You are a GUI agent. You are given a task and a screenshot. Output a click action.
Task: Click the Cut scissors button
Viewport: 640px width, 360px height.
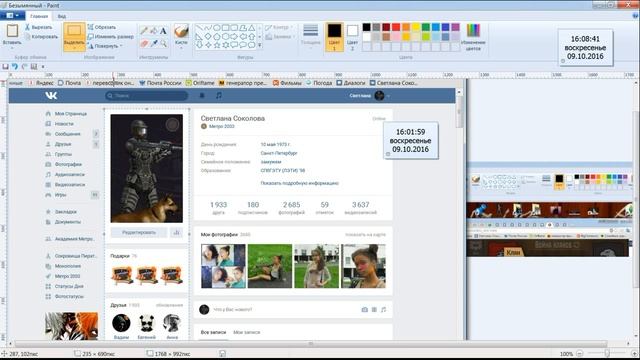[38, 27]
